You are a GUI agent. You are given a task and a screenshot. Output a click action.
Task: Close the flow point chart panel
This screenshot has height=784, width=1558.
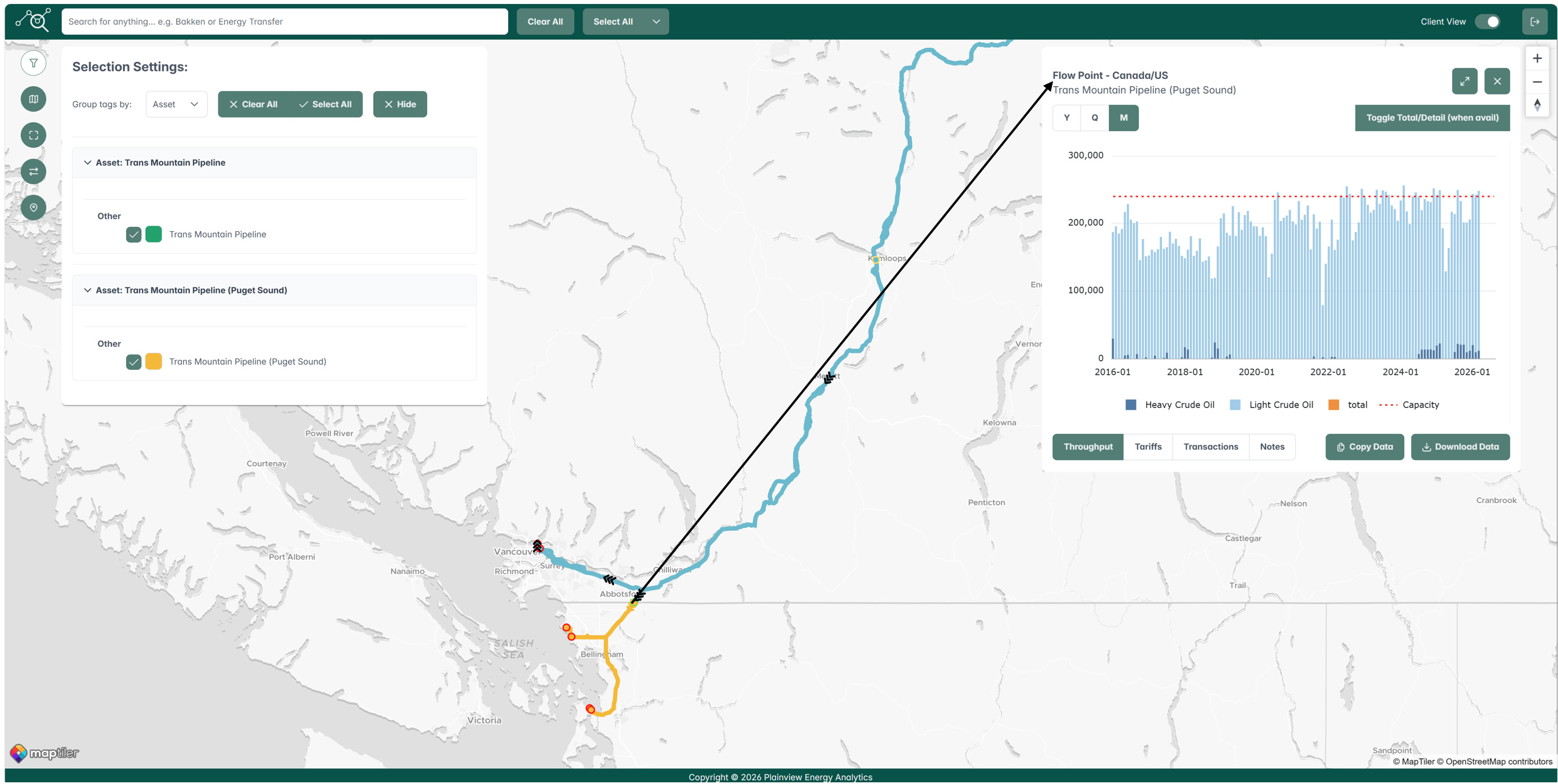(x=1497, y=81)
